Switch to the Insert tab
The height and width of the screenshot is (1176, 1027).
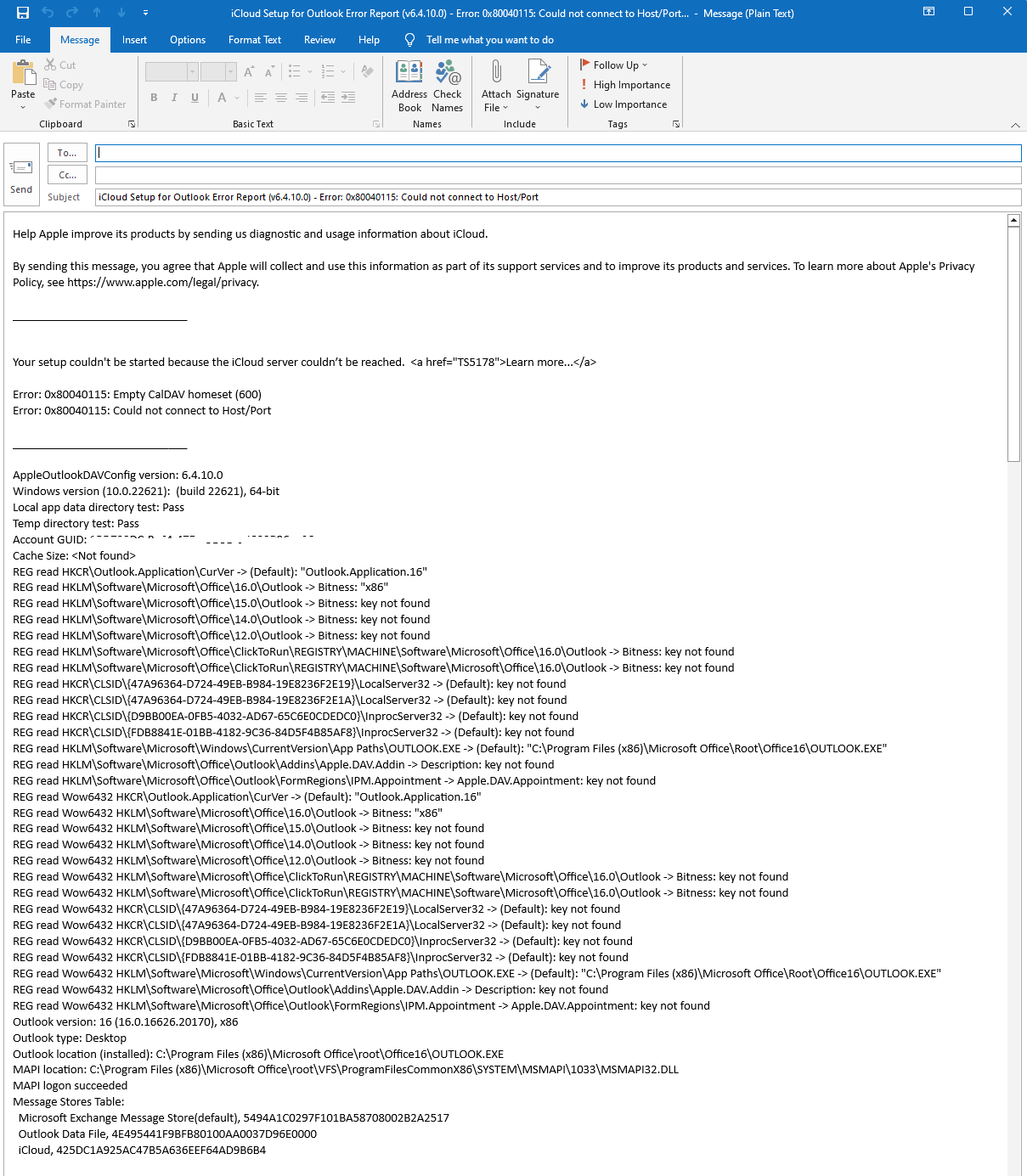(x=134, y=40)
